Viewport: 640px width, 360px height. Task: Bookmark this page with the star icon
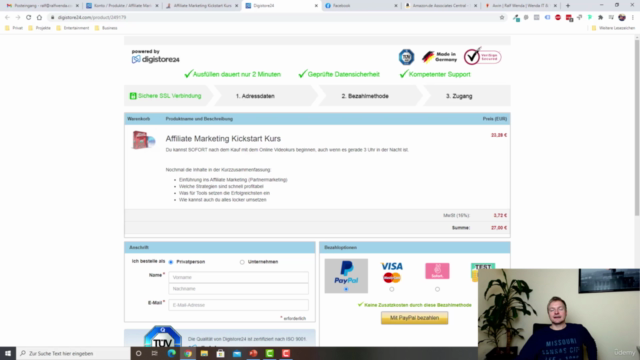point(502,18)
